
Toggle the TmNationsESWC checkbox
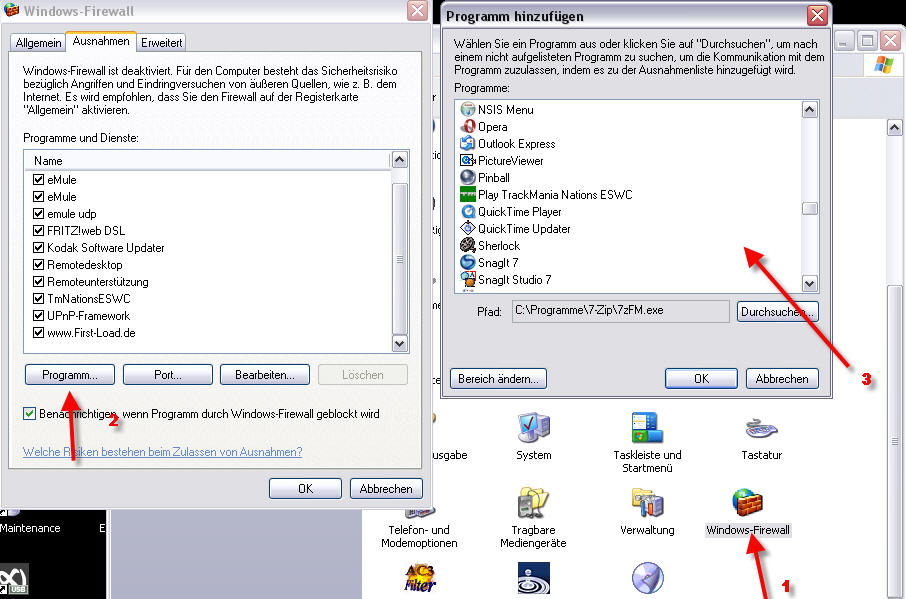tap(39, 299)
